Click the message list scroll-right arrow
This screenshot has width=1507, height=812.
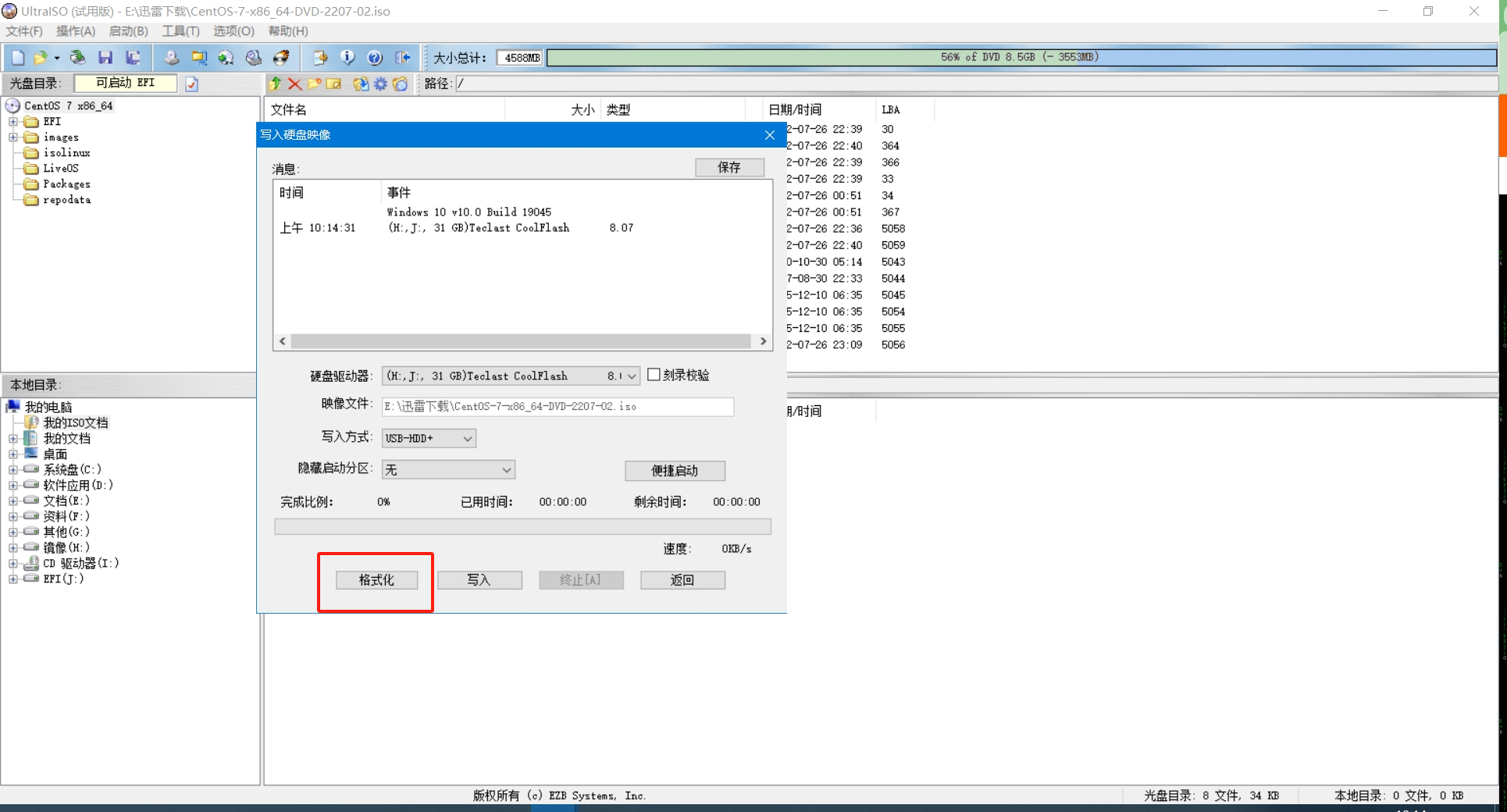coord(763,341)
